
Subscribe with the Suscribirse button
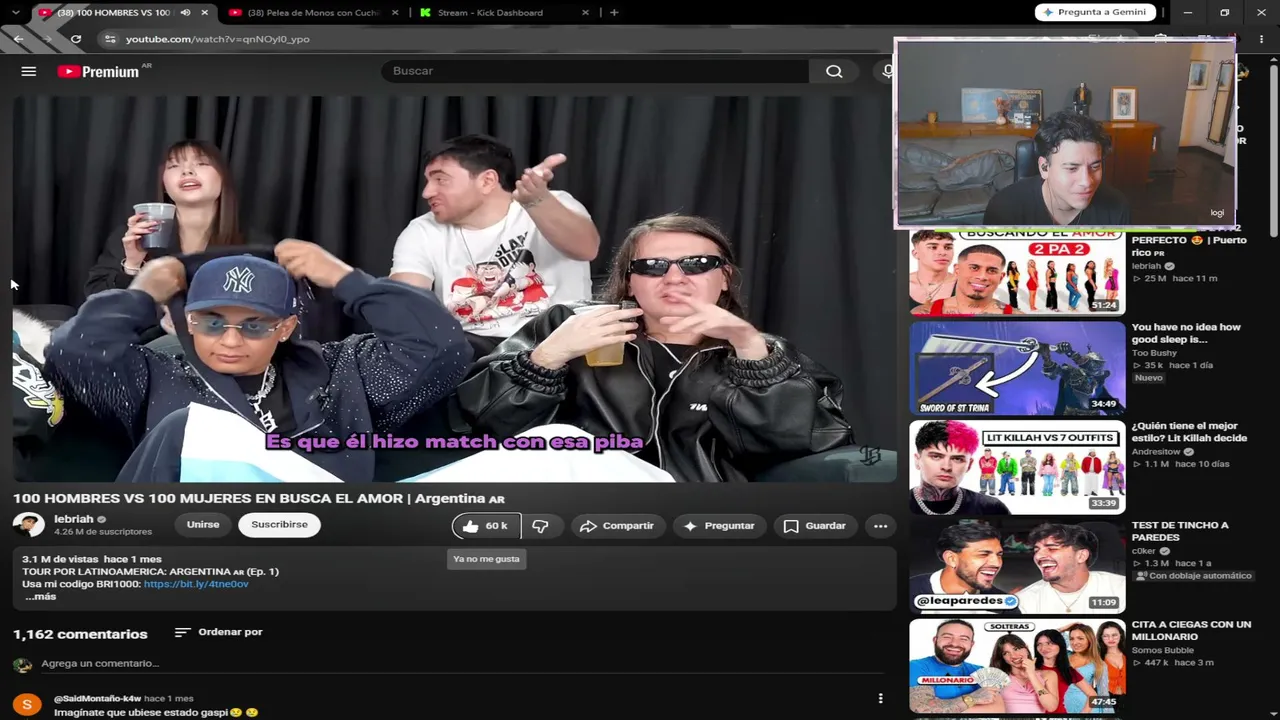coord(279,525)
